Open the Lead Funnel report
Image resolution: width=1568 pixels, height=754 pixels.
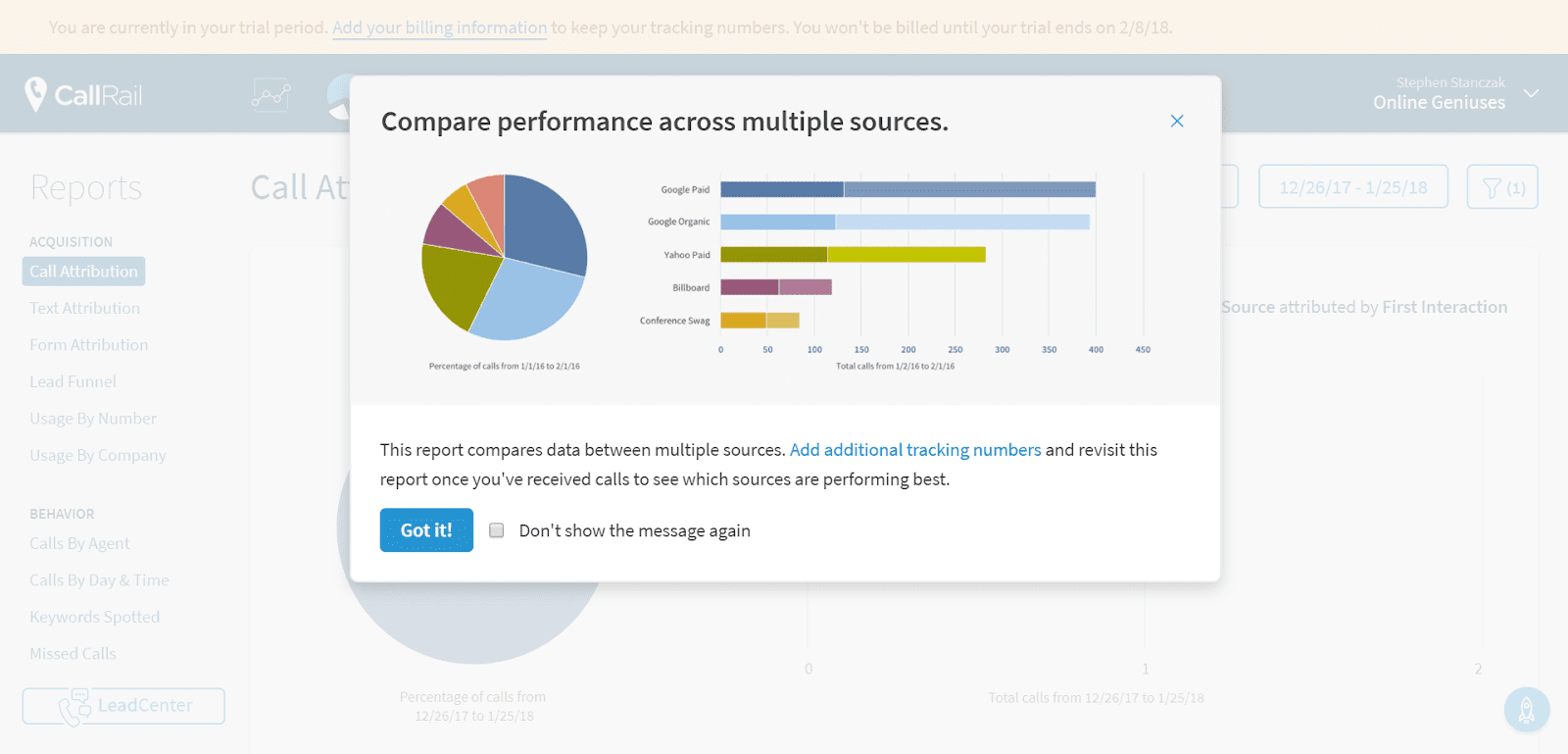73,381
